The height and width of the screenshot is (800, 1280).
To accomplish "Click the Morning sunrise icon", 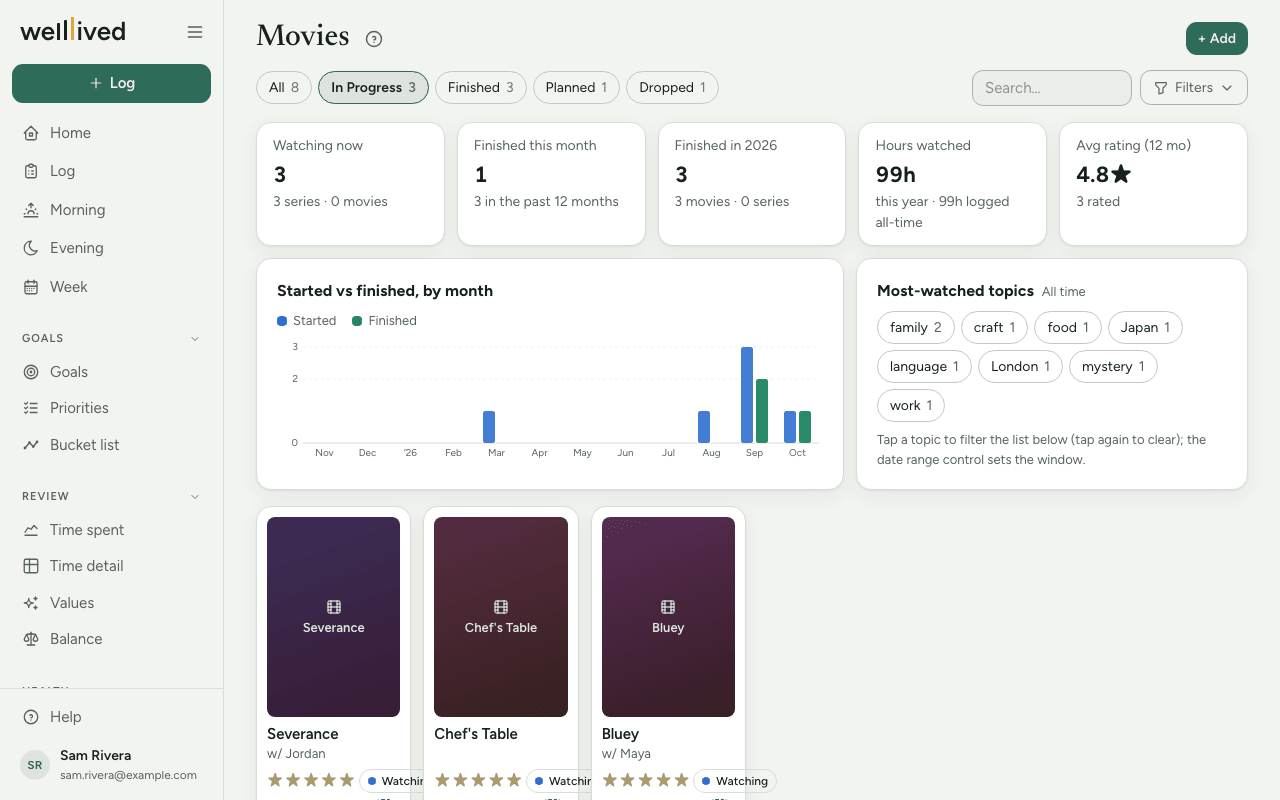I will coord(31,210).
